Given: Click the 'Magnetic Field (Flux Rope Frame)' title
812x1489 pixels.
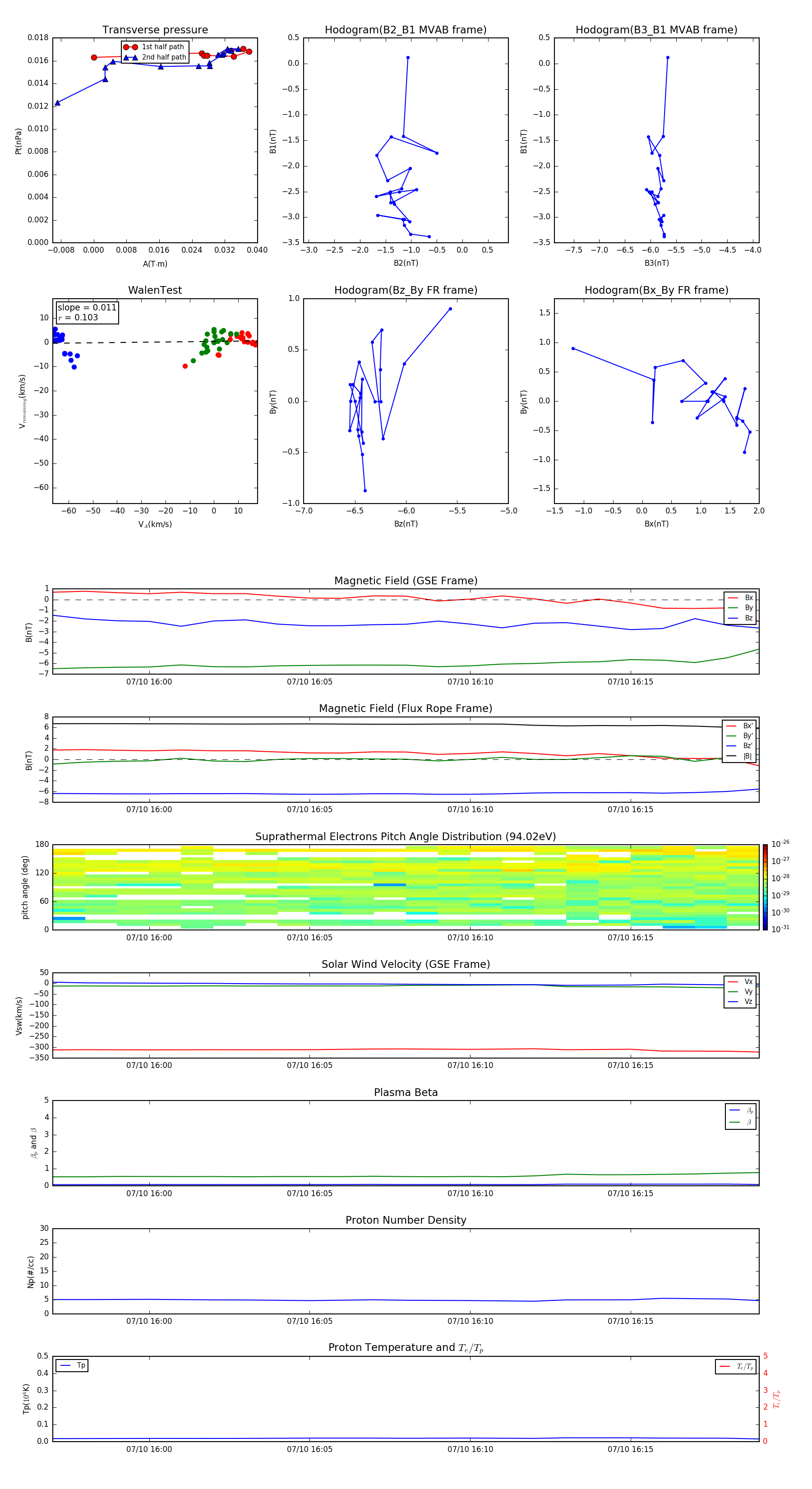Looking at the screenshot, I should coord(406,709).
